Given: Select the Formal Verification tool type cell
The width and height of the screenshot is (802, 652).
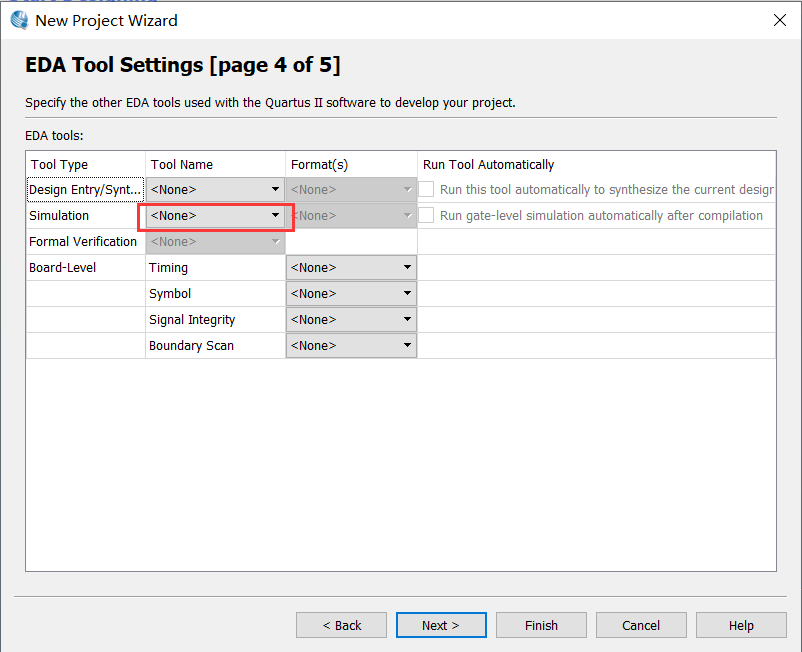Looking at the screenshot, I should (85, 242).
